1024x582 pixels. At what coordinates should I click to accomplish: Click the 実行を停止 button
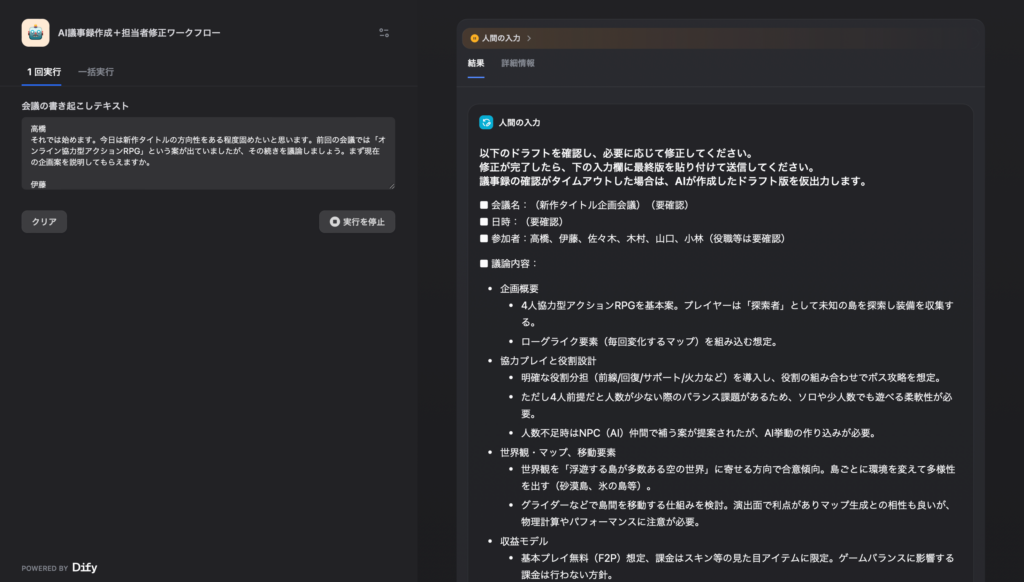tap(356, 222)
